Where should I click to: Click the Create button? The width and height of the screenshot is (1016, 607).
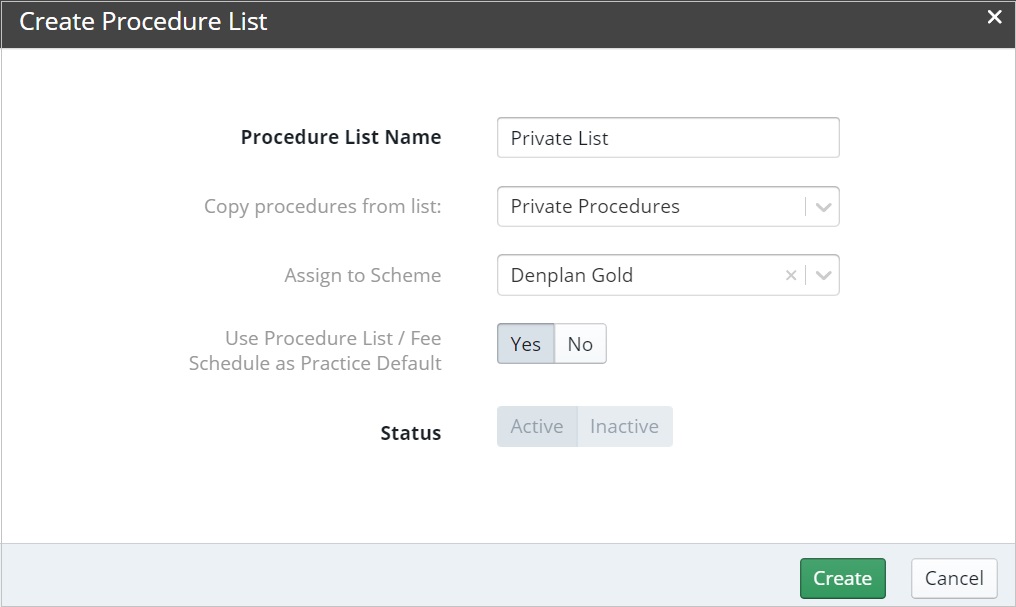[x=842, y=578]
